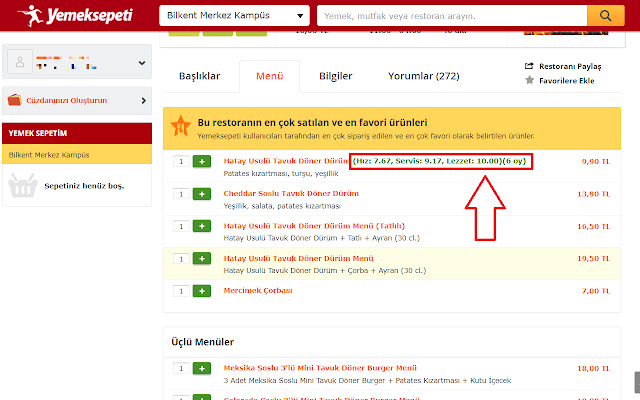Click the orange search magnifier button
Image resolution: width=640 pixels, height=400 pixels.
pos(606,16)
